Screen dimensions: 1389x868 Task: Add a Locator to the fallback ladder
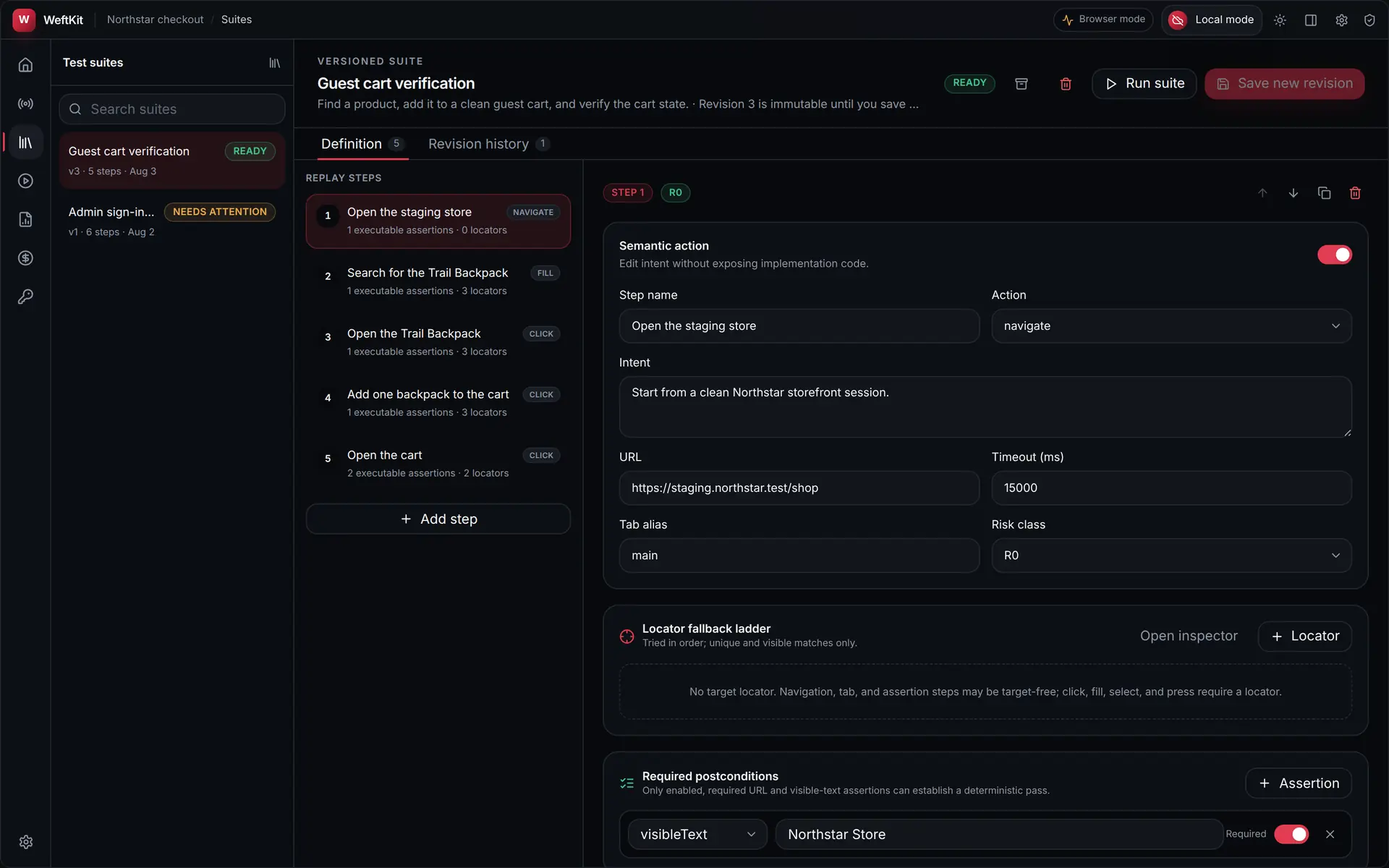click(1304, 637)
